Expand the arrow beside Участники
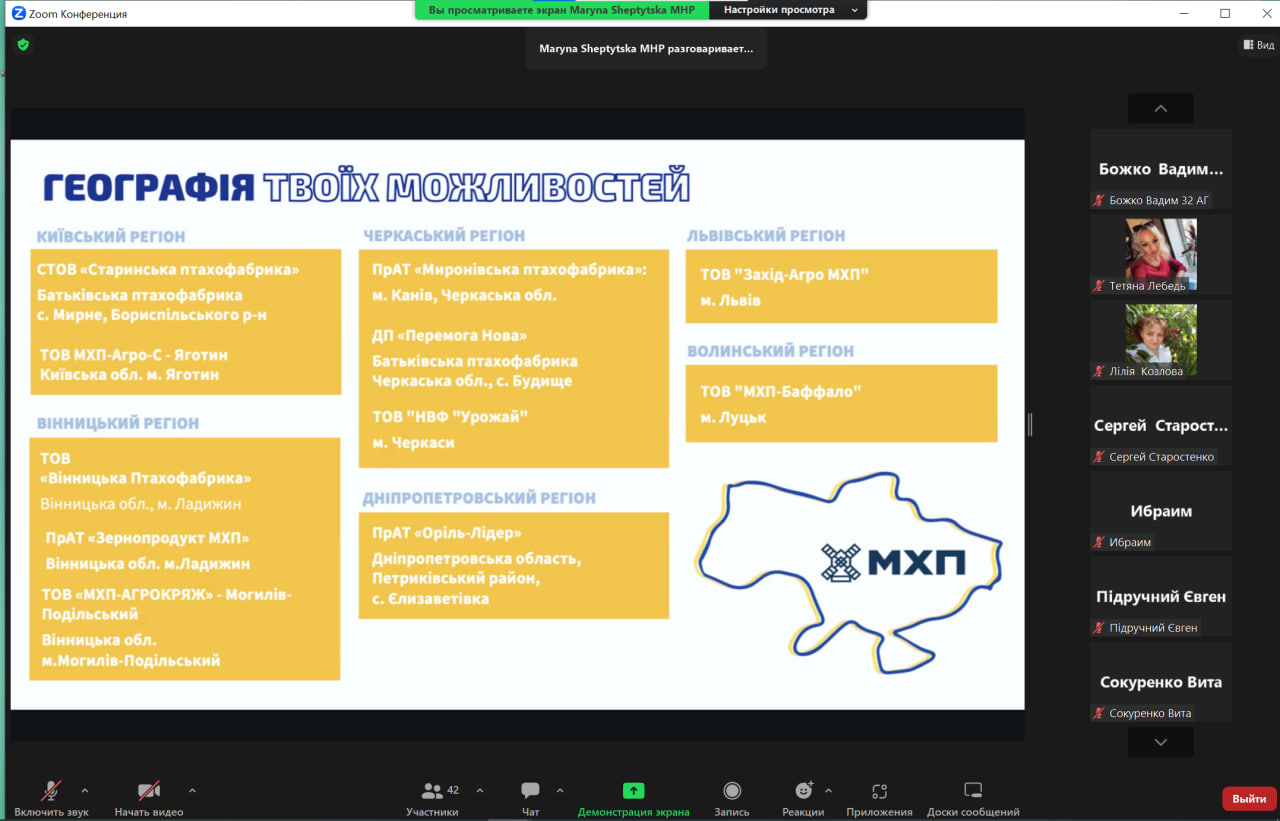 coord(478,790)
